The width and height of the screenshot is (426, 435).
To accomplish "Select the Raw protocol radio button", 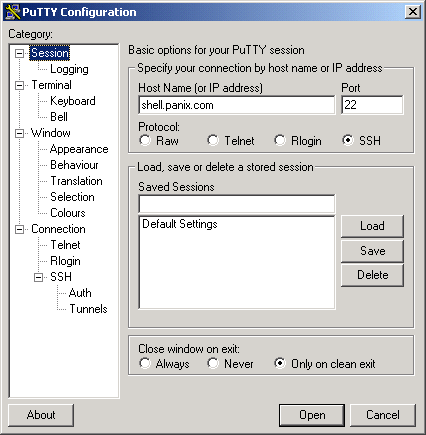I will point(145,140).
